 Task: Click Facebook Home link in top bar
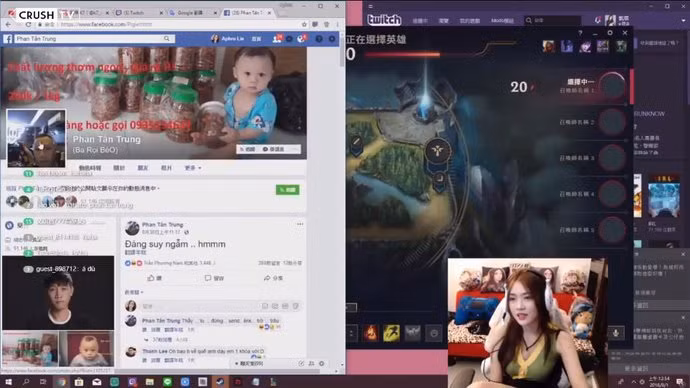pos(256,39)
